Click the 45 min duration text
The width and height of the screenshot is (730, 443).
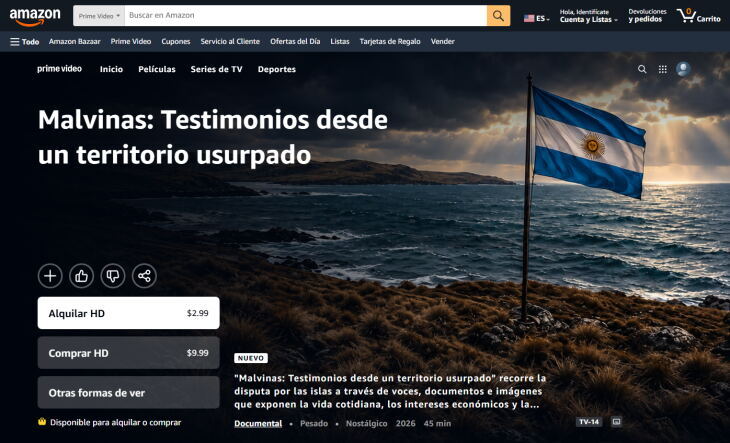coord(437,423)
